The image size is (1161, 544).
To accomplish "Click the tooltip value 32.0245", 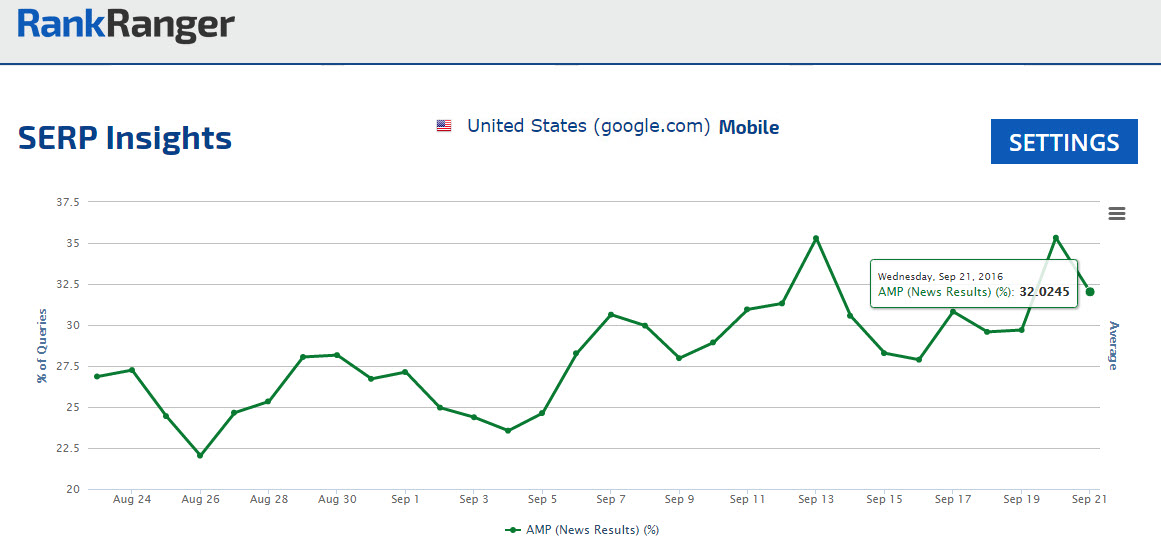I will click(1044, 292).
